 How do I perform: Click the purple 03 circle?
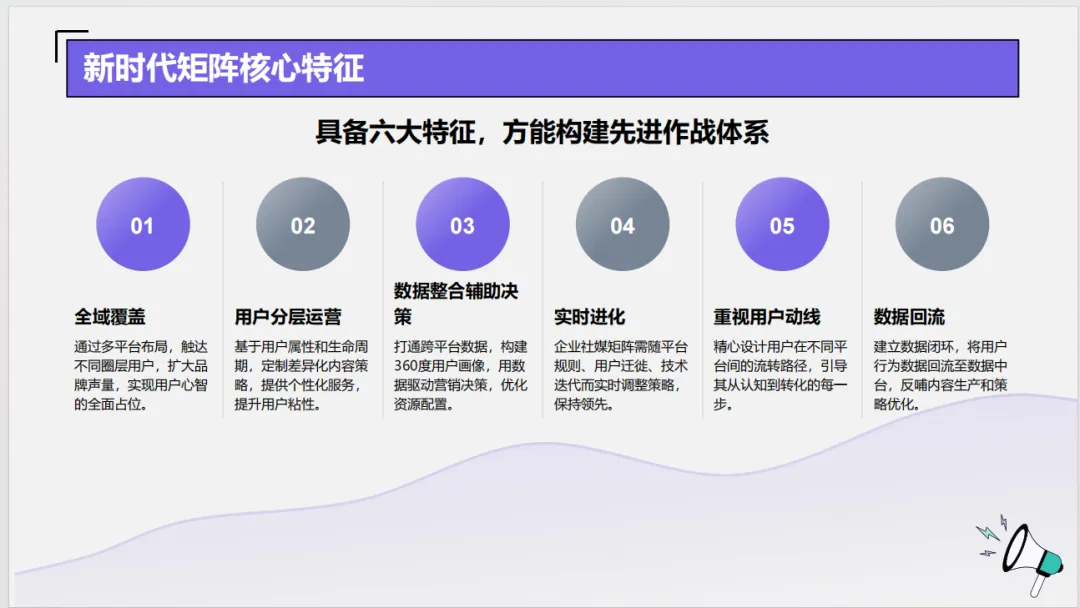pos(462,224)
